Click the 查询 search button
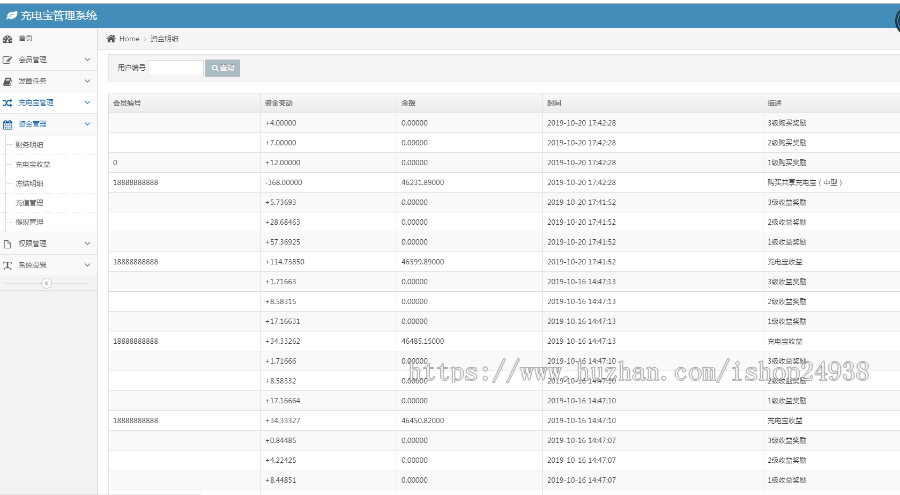 (222, 68)
